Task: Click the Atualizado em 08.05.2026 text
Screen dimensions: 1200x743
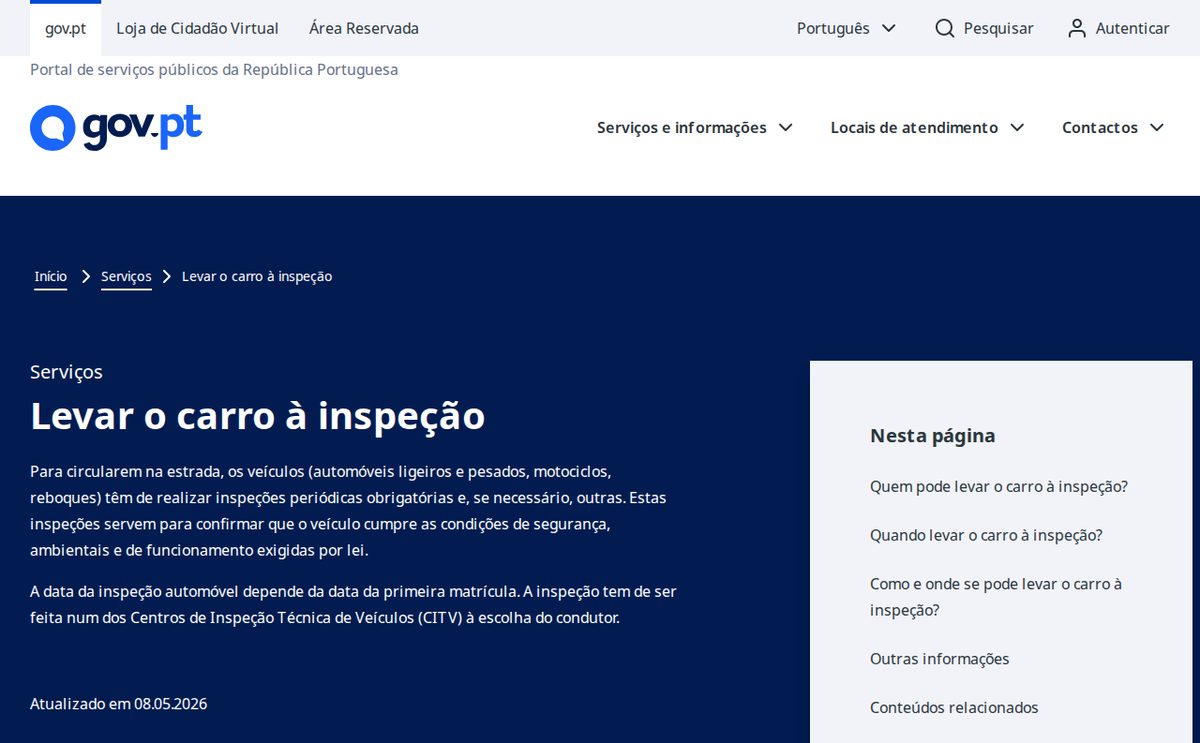Action: point(119,704)
